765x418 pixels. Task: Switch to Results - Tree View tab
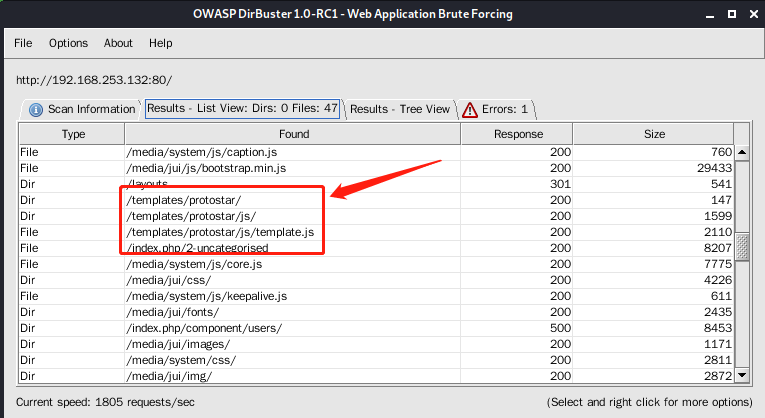400,109
